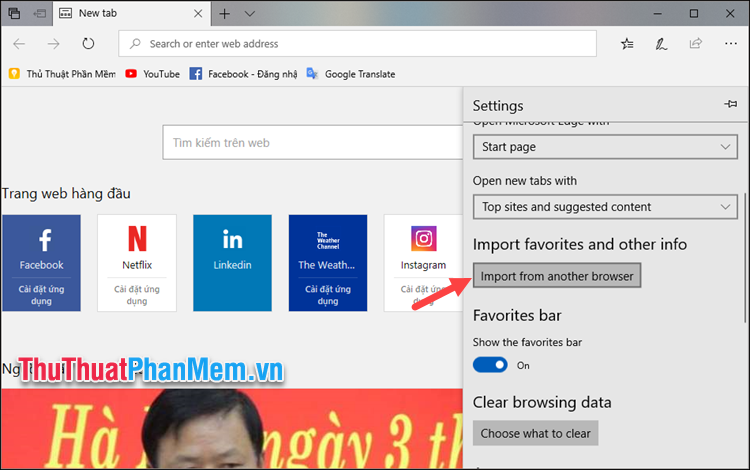Viewport: 750px width, 470px height.
Task: Click the Settings panel title
Action: click(x=498, y=106)
